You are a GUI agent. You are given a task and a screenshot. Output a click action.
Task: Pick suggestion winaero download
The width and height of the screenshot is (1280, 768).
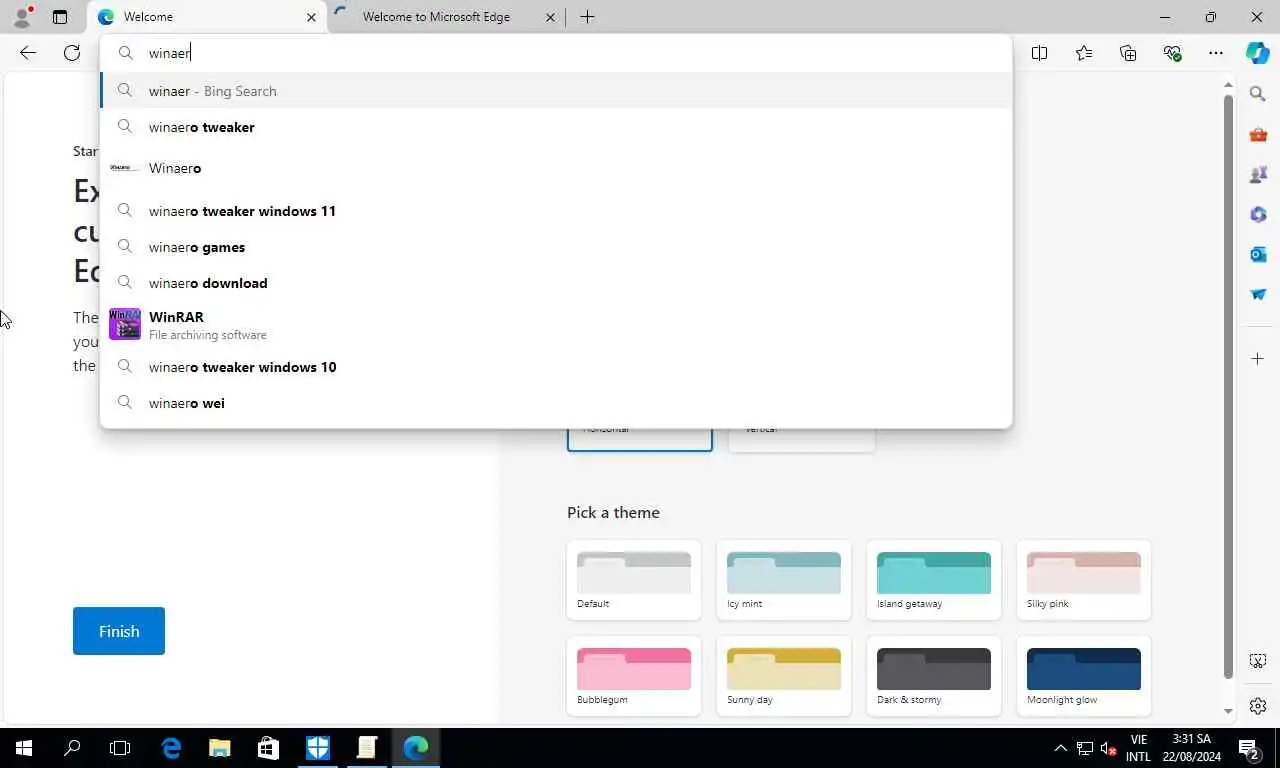coord(556,283)
